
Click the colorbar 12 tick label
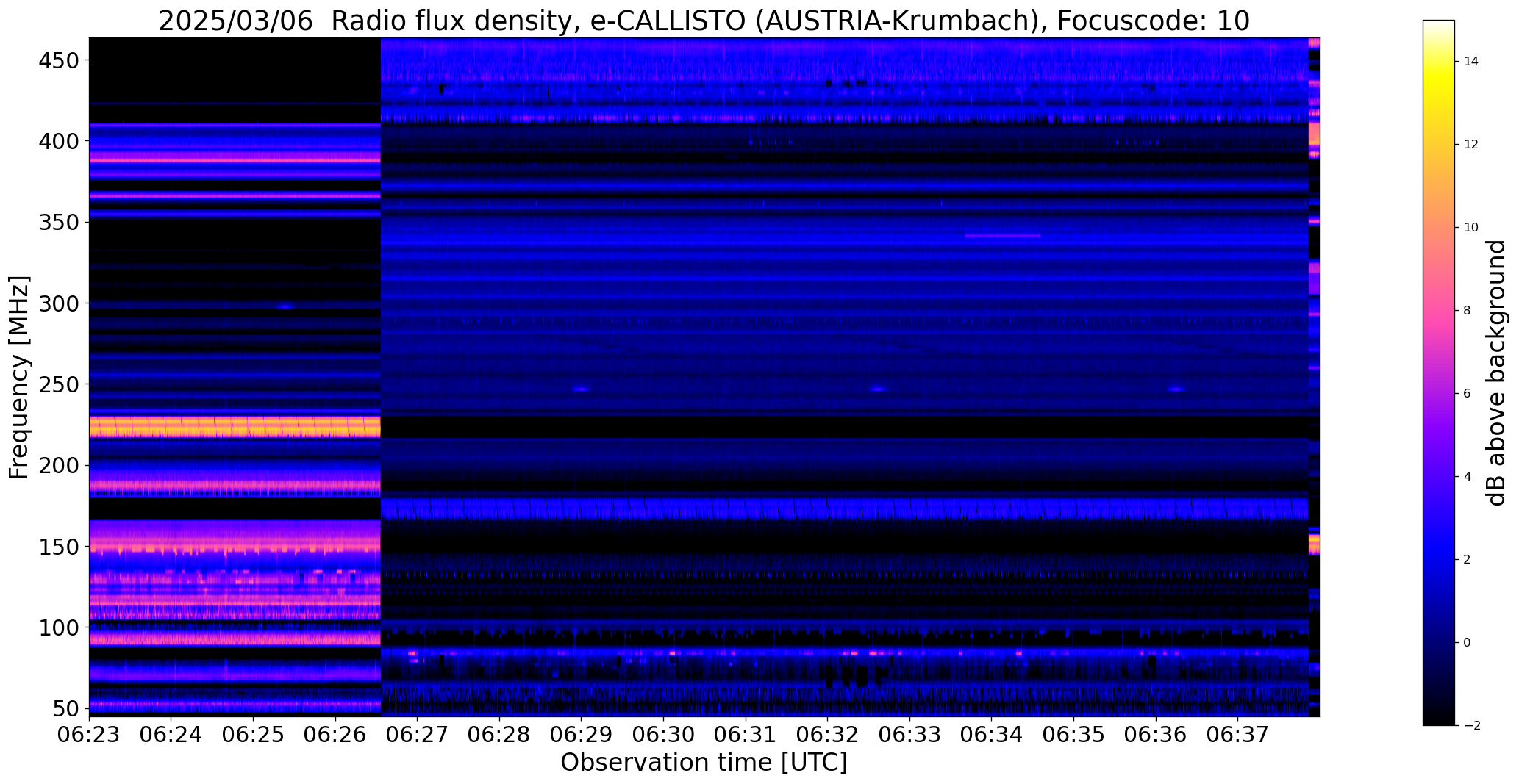click(1471, 145)
